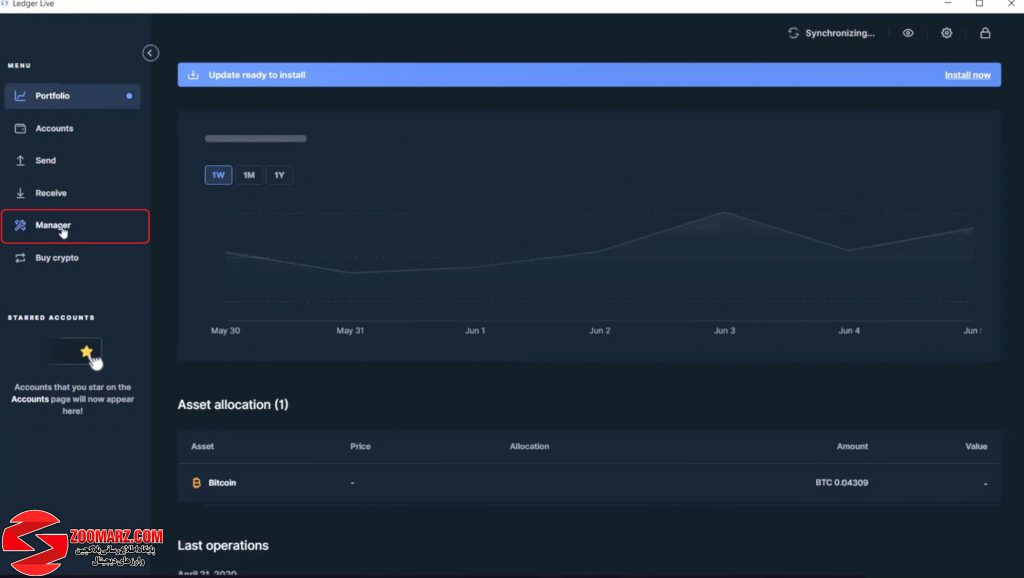This screenshot has height=578, width=1024.
Task: Click the Update ready to install text
Action: point(257,75)
